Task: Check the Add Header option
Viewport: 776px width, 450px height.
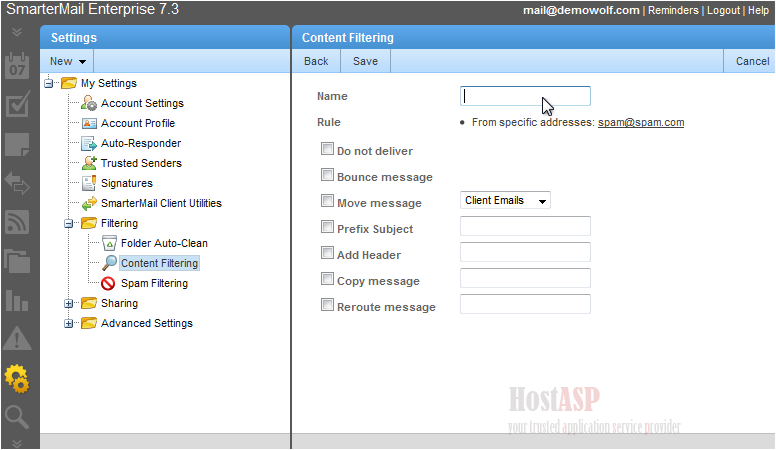Action: [327, 252]
